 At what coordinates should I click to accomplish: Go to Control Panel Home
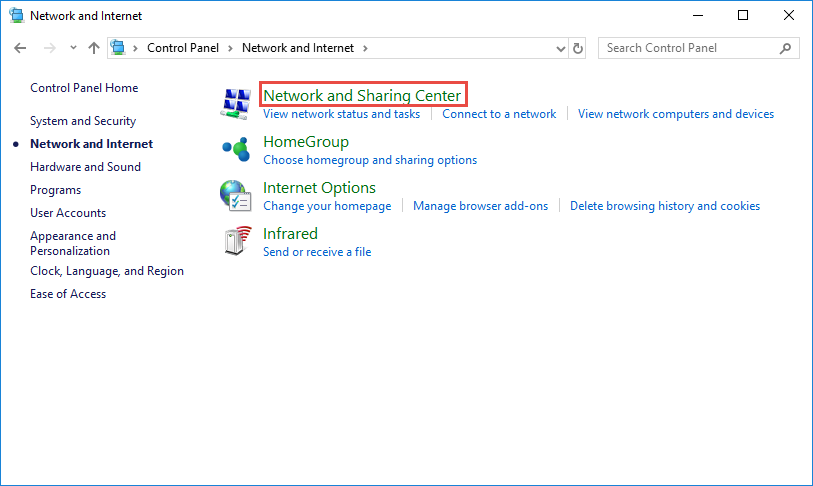(84, 88)
